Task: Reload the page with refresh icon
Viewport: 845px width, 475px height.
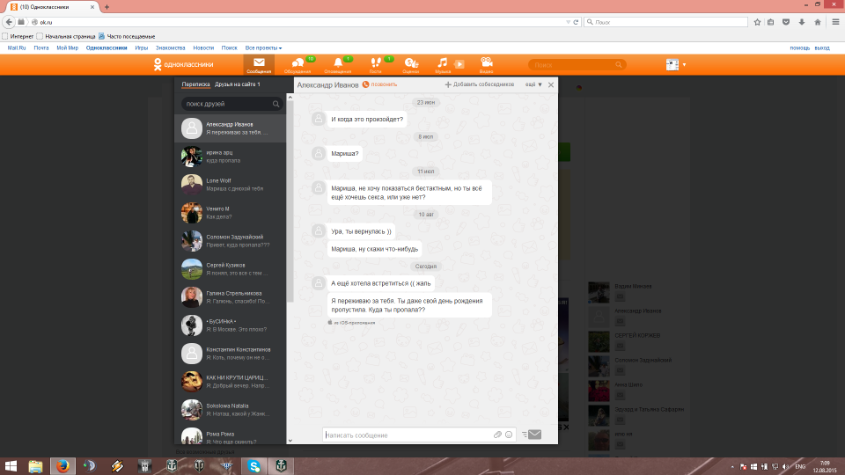Action: 576,22
